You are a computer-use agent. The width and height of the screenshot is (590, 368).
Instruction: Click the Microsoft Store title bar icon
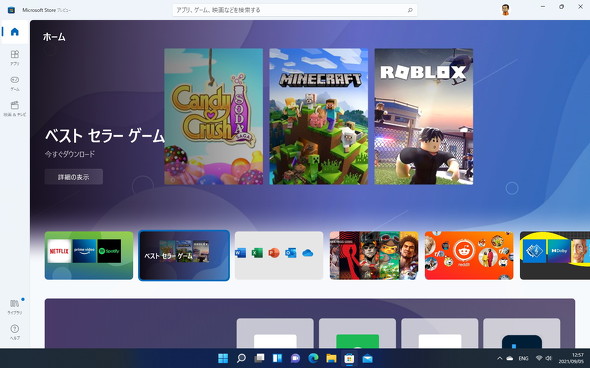11,10
